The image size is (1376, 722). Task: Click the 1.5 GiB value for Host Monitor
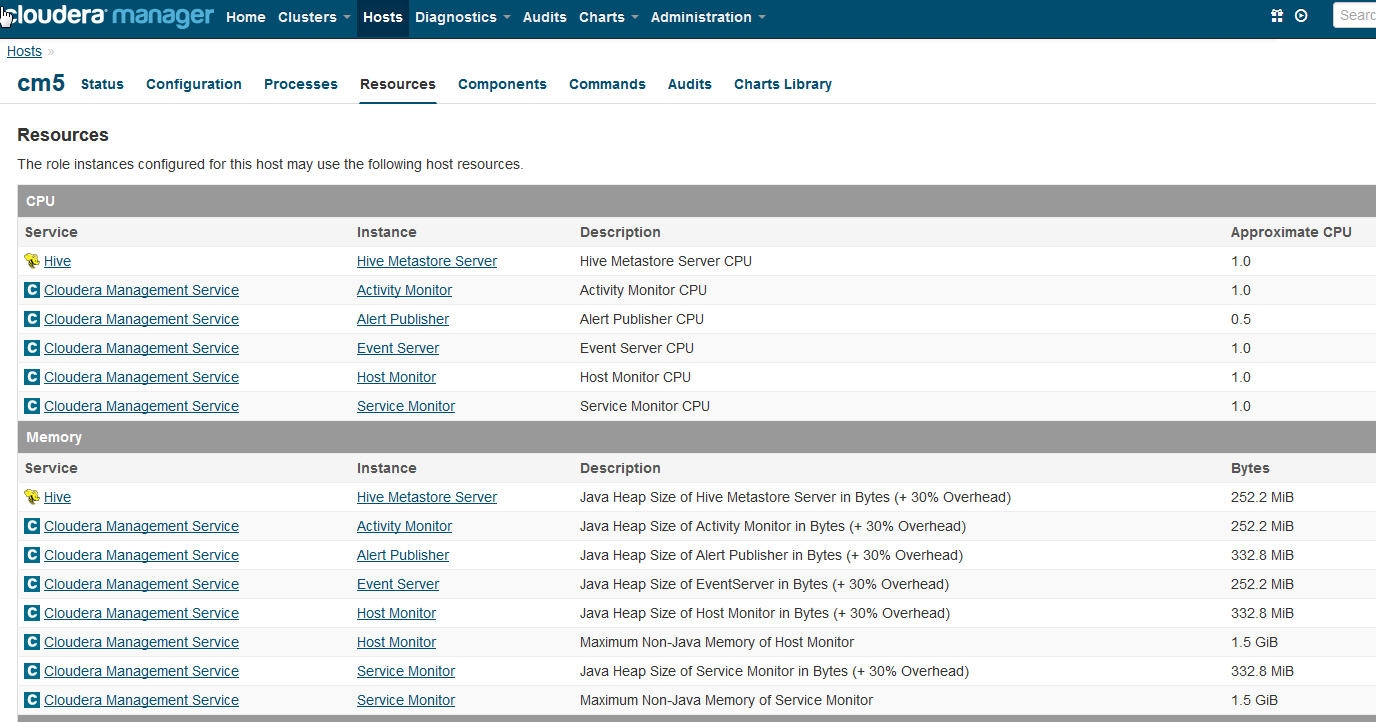pos(1254,642)
